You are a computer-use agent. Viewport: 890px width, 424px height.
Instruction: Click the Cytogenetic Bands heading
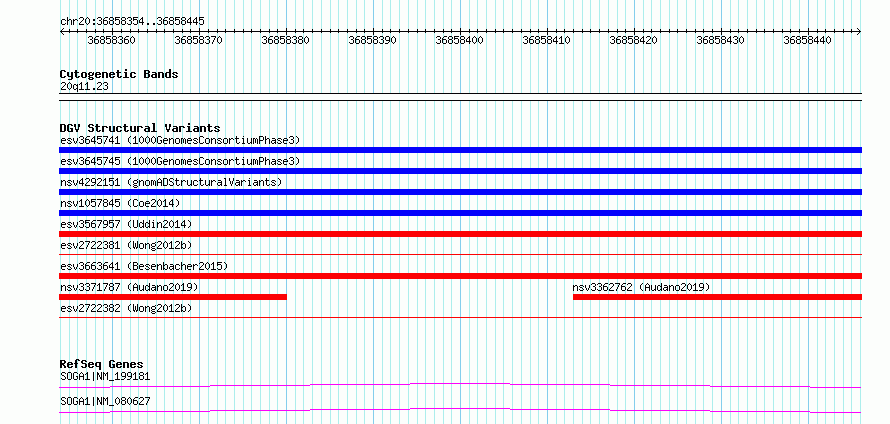[119, 74]
